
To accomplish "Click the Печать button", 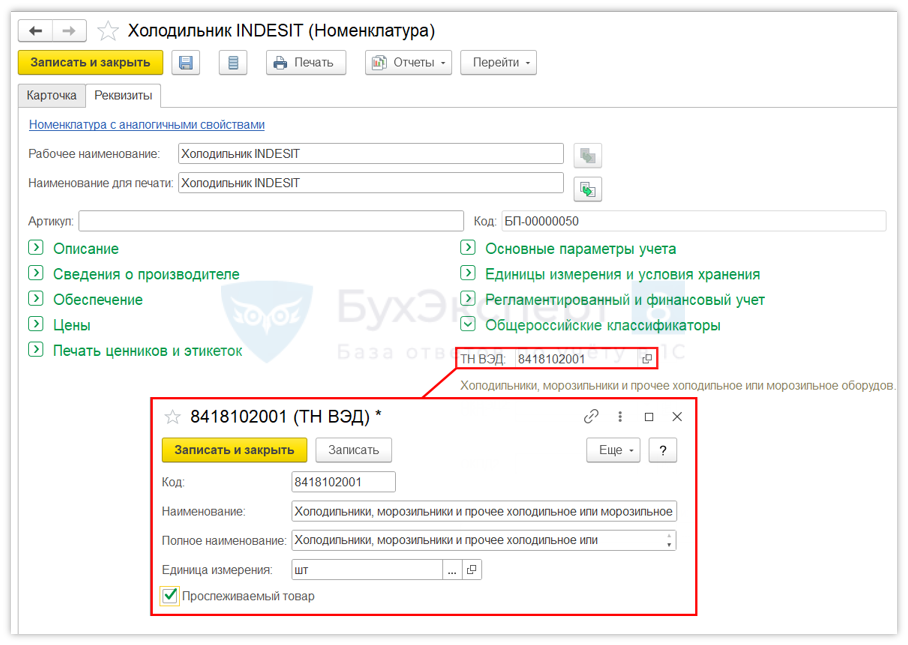I will [x=306, y=63].
